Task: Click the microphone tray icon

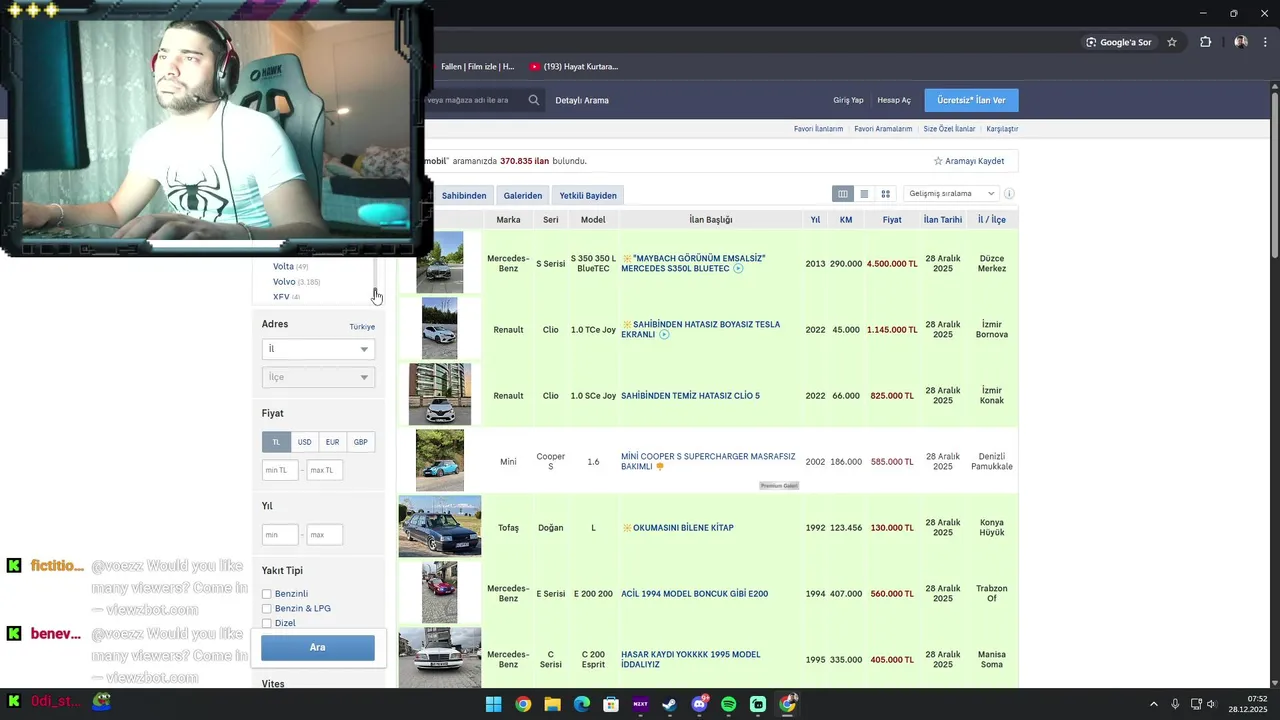Action: click(x=1175, y=704)
